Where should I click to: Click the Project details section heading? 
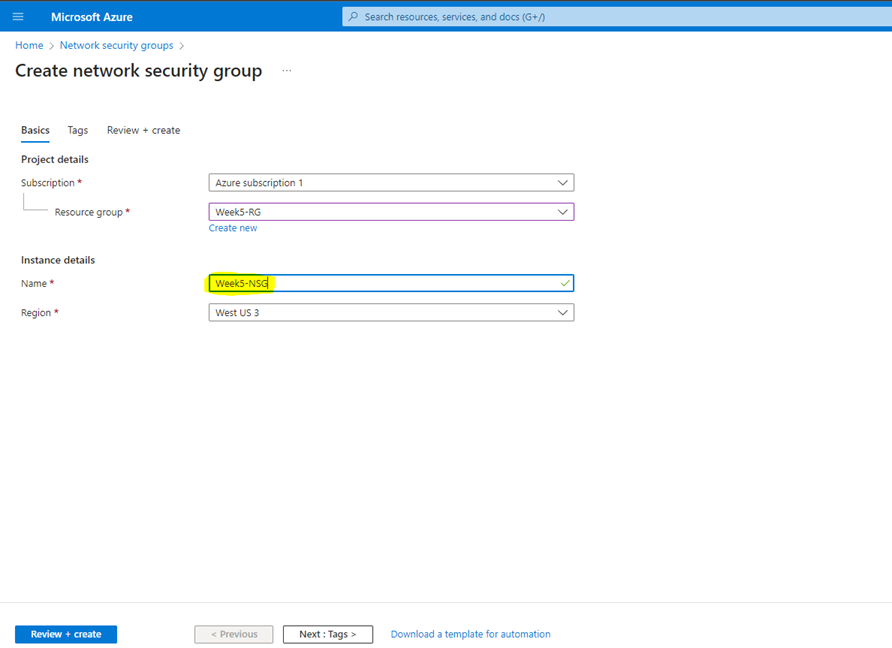click(x=55, y=159)
